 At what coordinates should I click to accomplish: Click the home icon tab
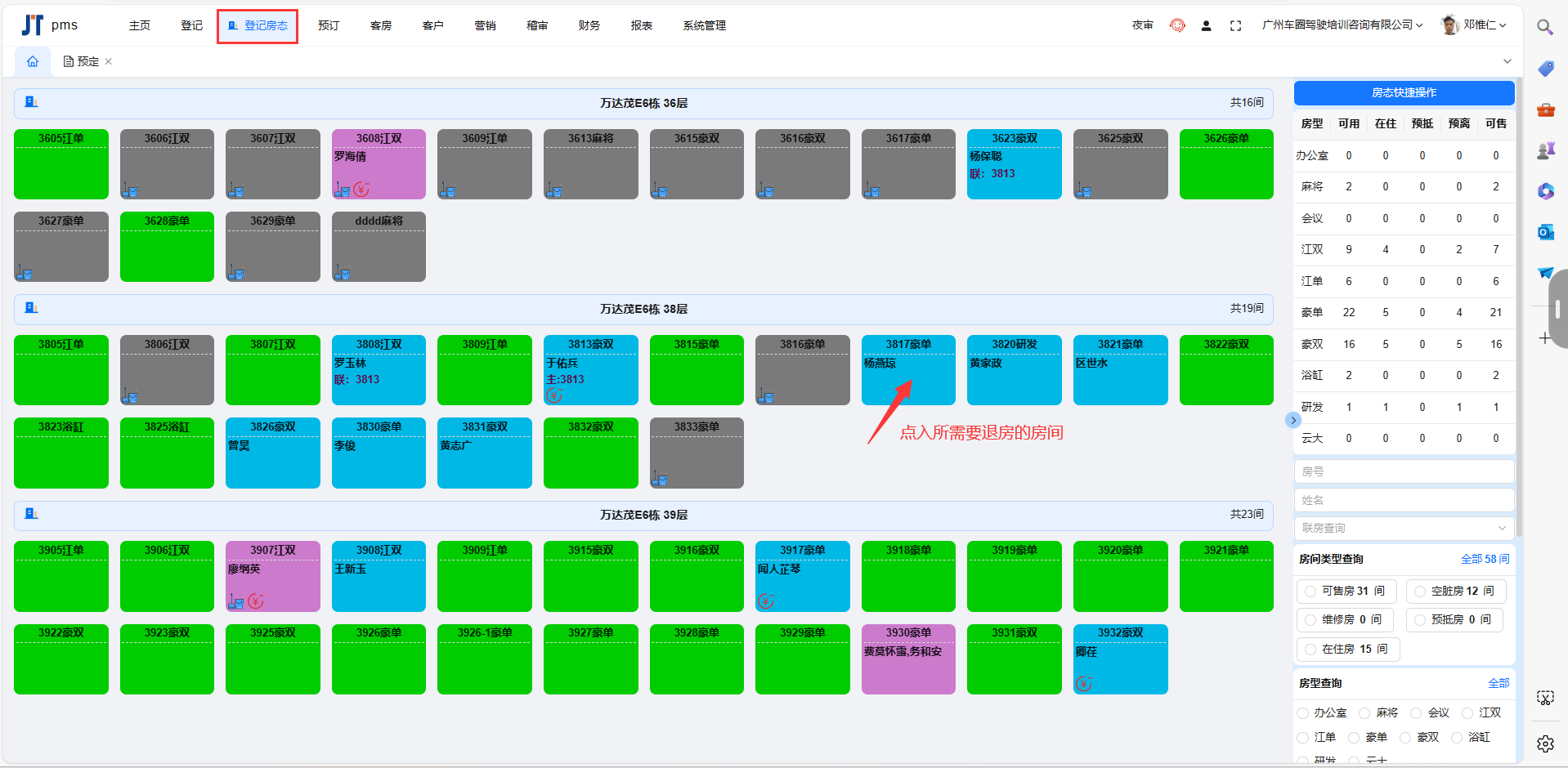coord(33,61)
